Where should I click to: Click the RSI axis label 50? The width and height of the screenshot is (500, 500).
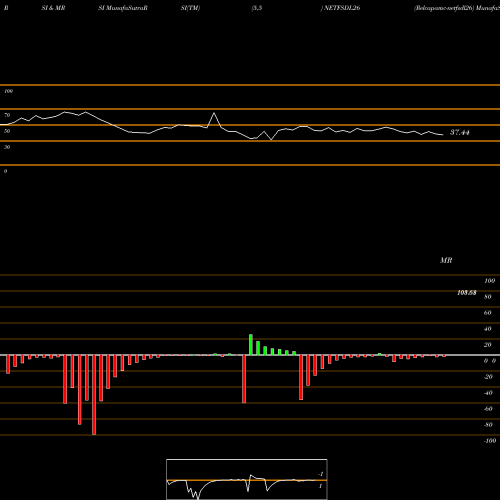7,131
